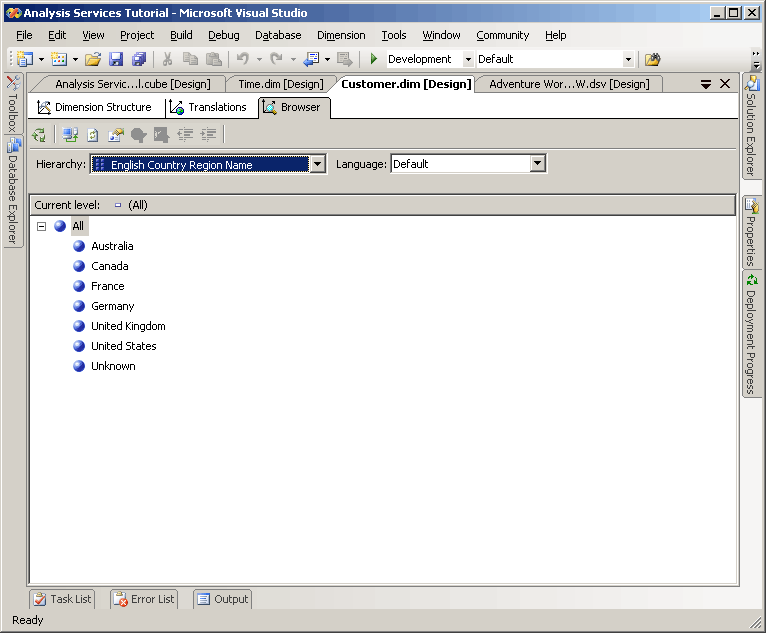The width and height of the screenshot is (766, 633).
Task: Open the New Project dropdown arrow
Action: click(41, 59)
